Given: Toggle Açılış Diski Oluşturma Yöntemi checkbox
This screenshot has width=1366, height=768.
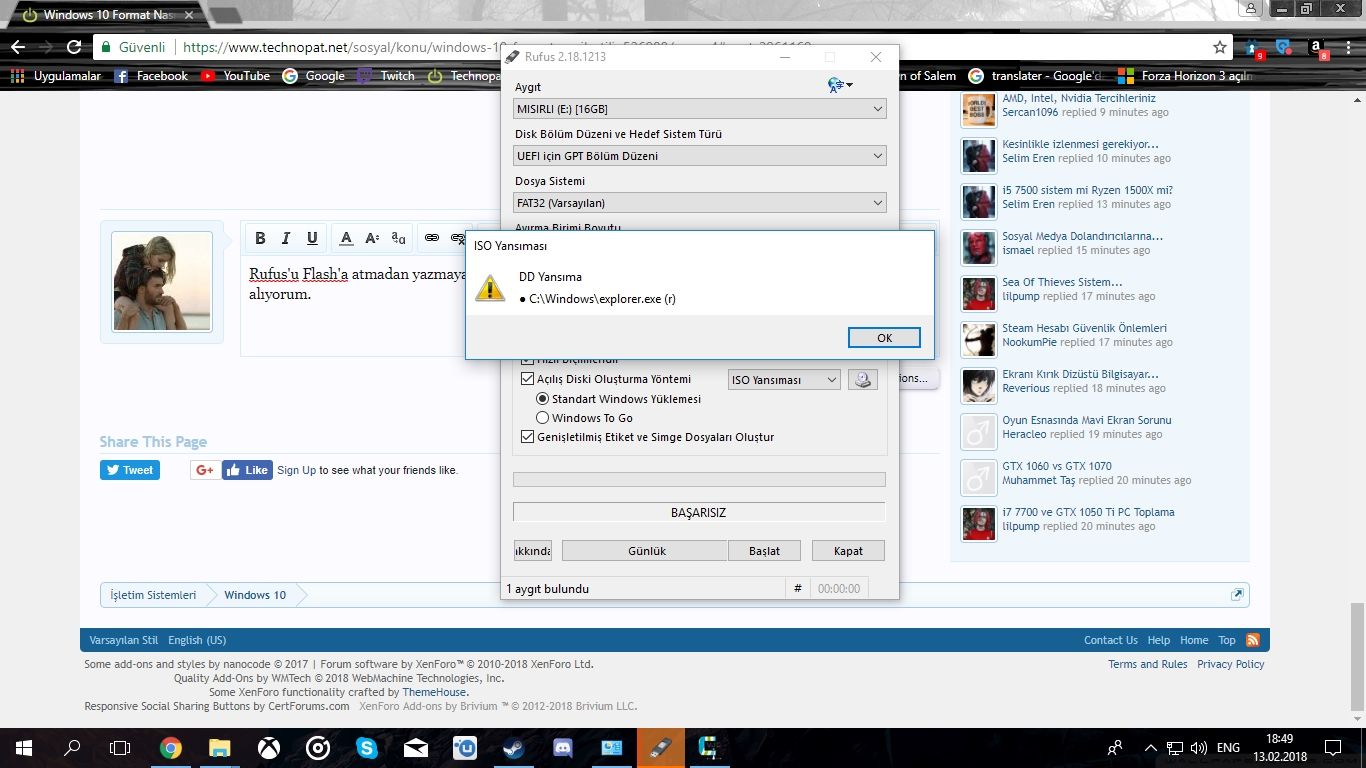Looking at the screenshot, I should click(528, 379).
